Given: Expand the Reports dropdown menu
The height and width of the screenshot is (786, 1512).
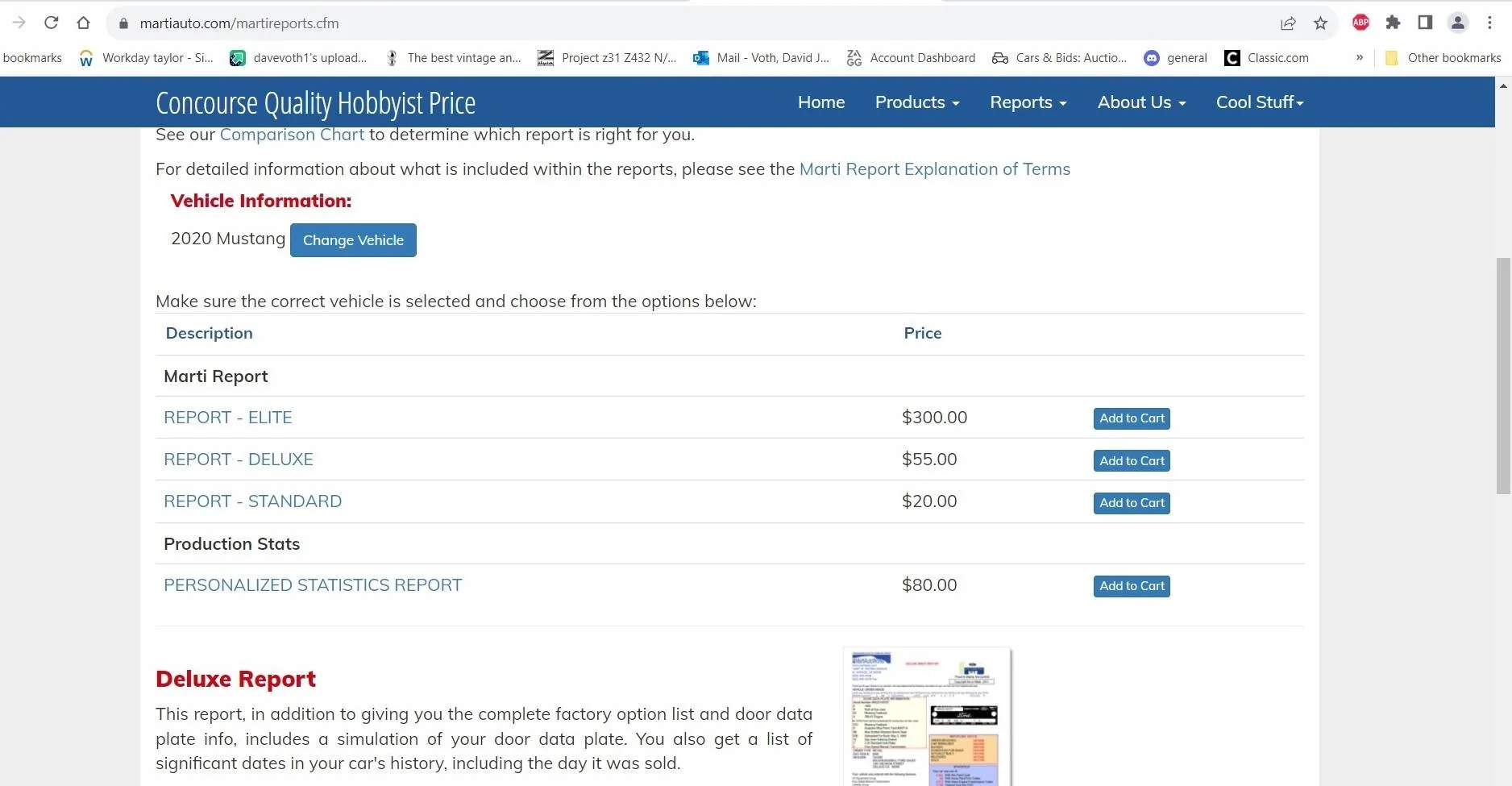Looking at the screenshot, I should (1028, 102).
